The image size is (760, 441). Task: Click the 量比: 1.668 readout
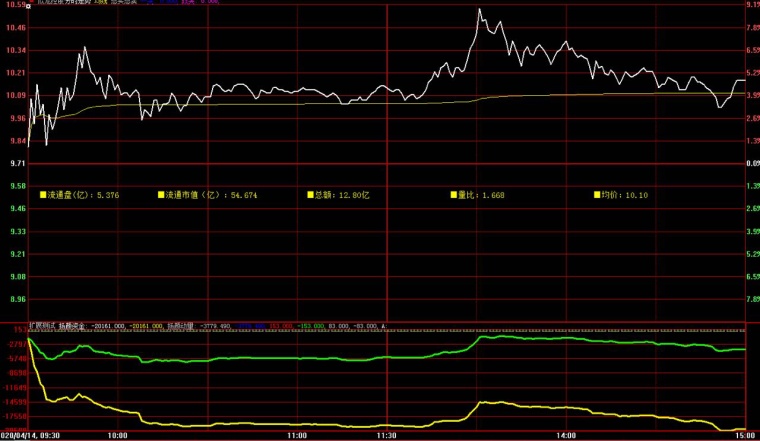click(x=480, y=196)
